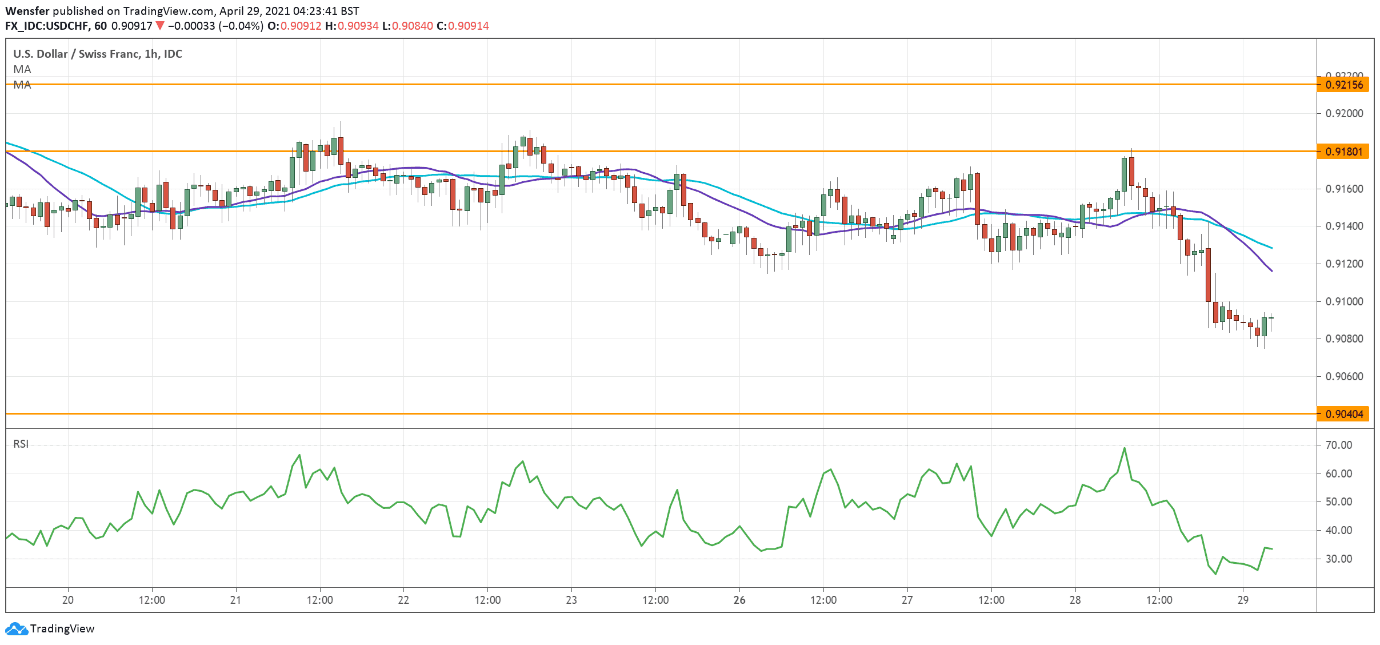Click date label 22 on time axis
This screenshot has width=1380, height=645.
click(x=404, y=600)
